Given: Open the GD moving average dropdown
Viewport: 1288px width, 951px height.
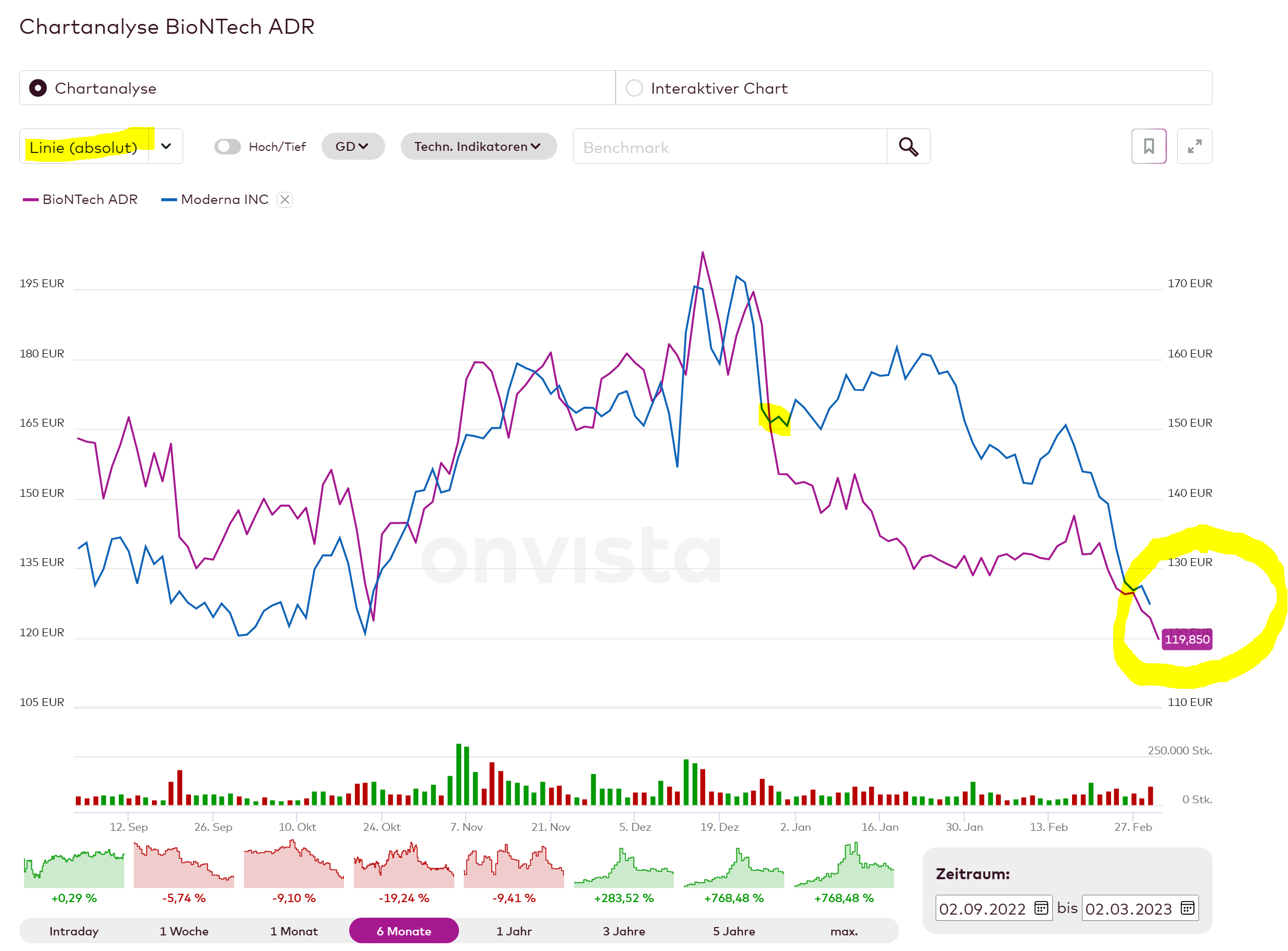Looking at the screenshot, I should [353, 147].
